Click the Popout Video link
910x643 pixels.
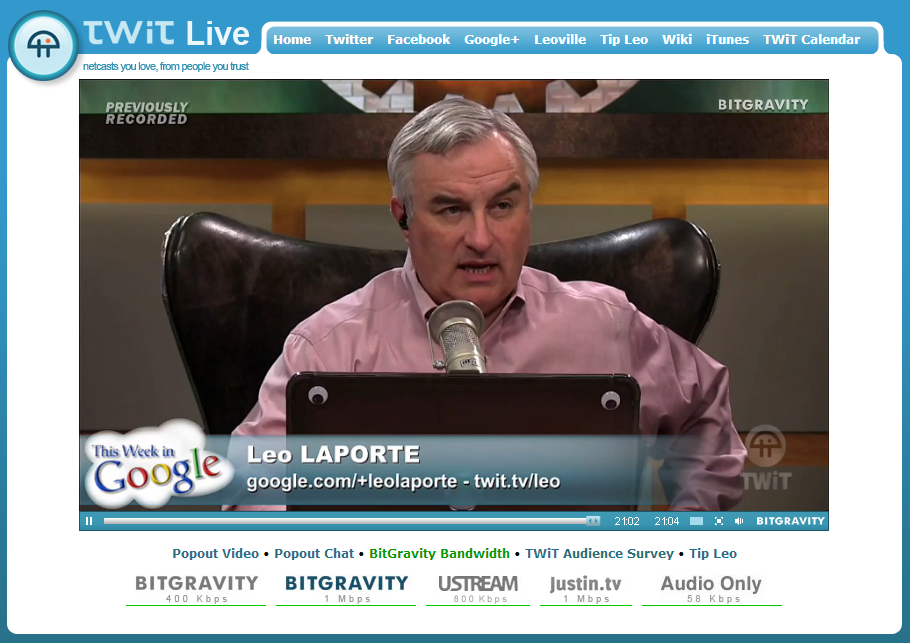click(215, 553)
